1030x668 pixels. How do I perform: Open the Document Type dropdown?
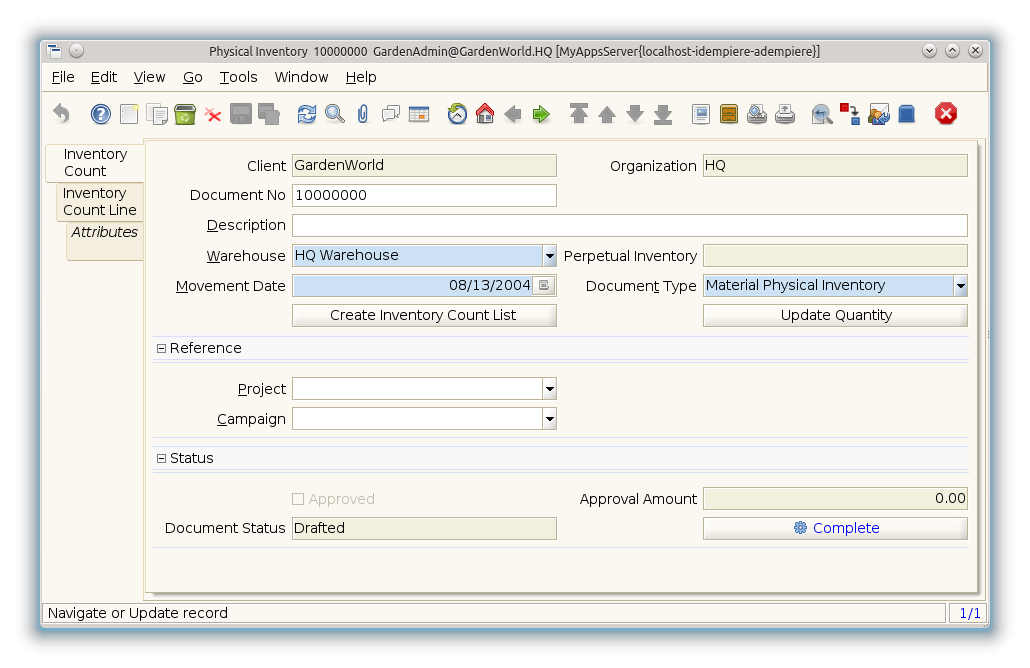(x=960, y=286)
